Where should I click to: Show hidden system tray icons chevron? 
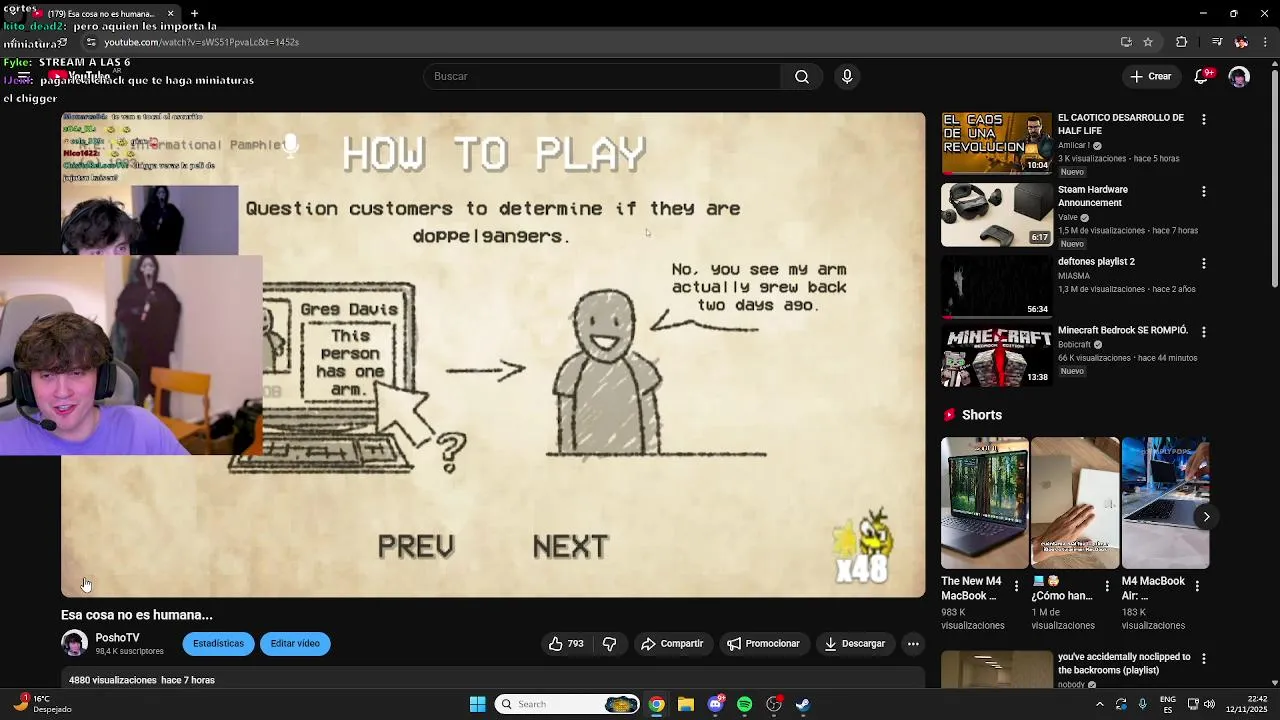click(1099, 704)
